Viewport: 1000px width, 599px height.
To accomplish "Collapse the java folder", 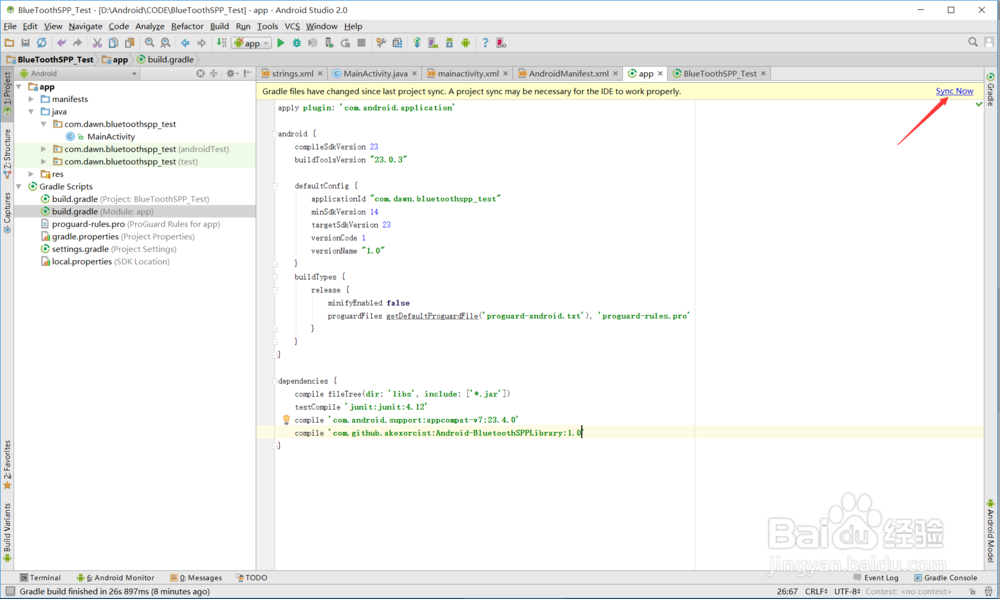I will (x=31, y=111).
